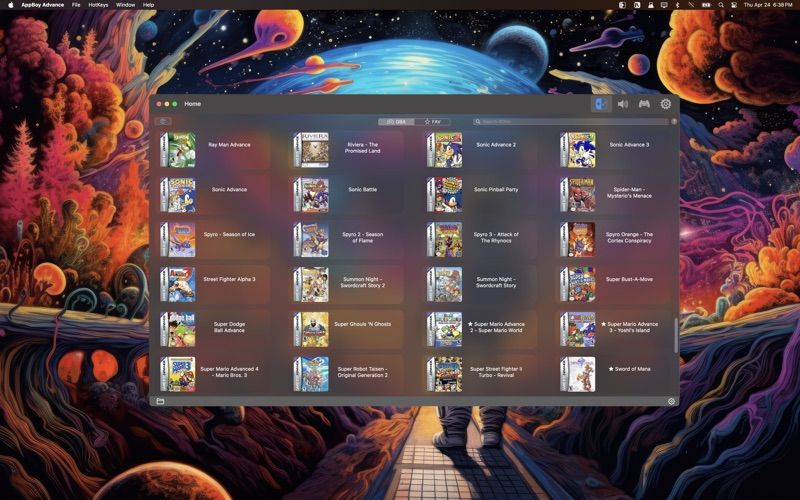
Task: Open the AppBoy Advance menu
Action: (43, 5)
